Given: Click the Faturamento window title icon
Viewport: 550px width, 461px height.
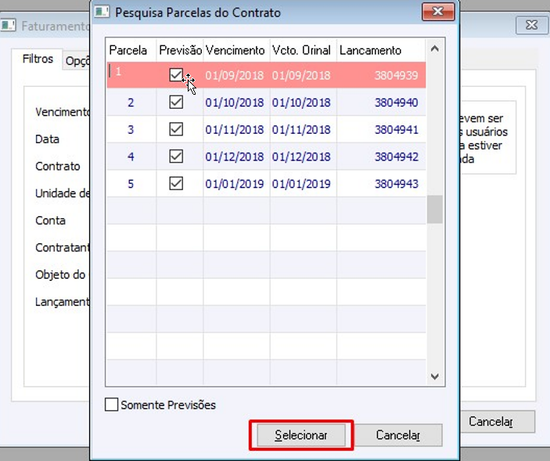Looking at the screenshot, I should (x=8, y=25).
